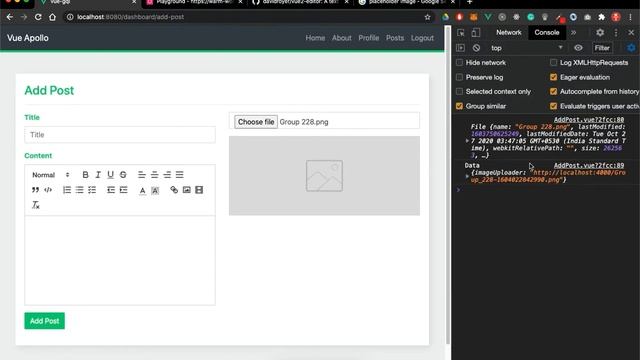
Task: Click the Choose file button
Action: point(256,122)
